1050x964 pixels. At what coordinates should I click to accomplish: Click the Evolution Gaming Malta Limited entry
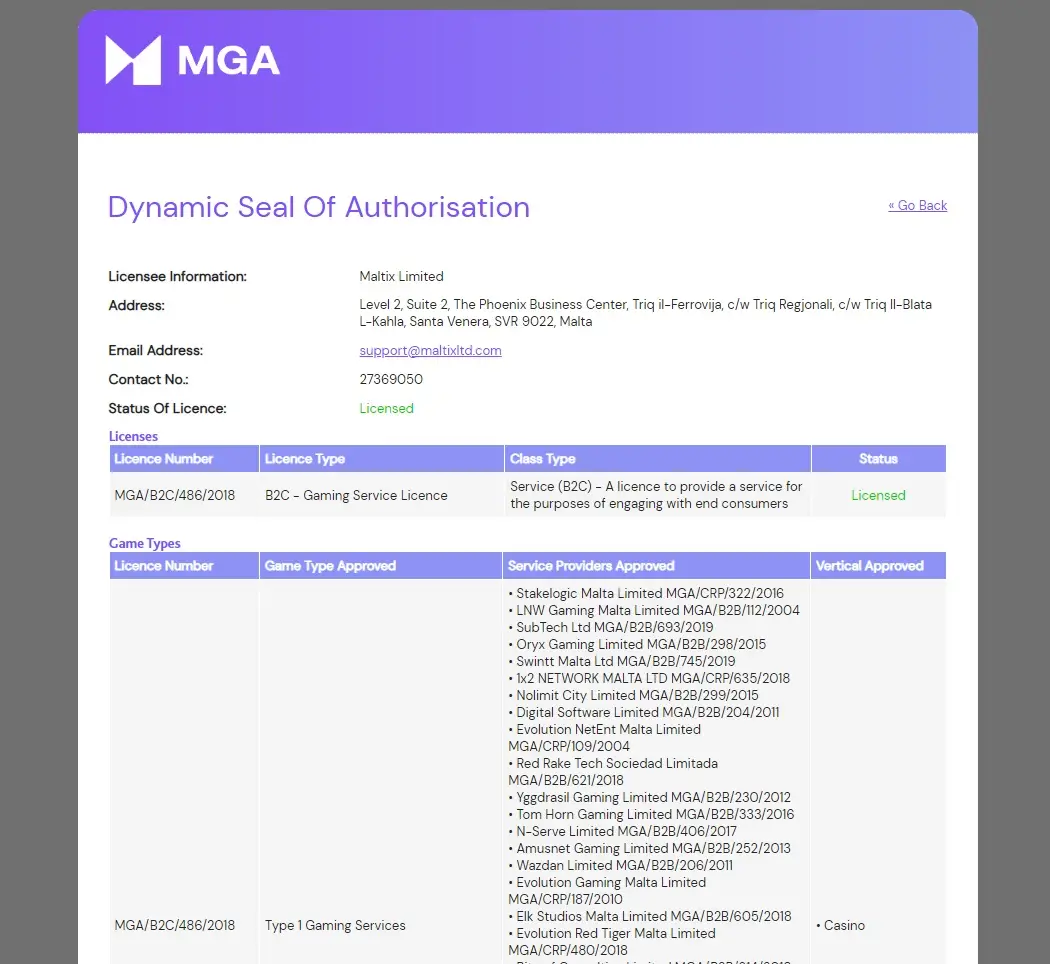point(607,891)
